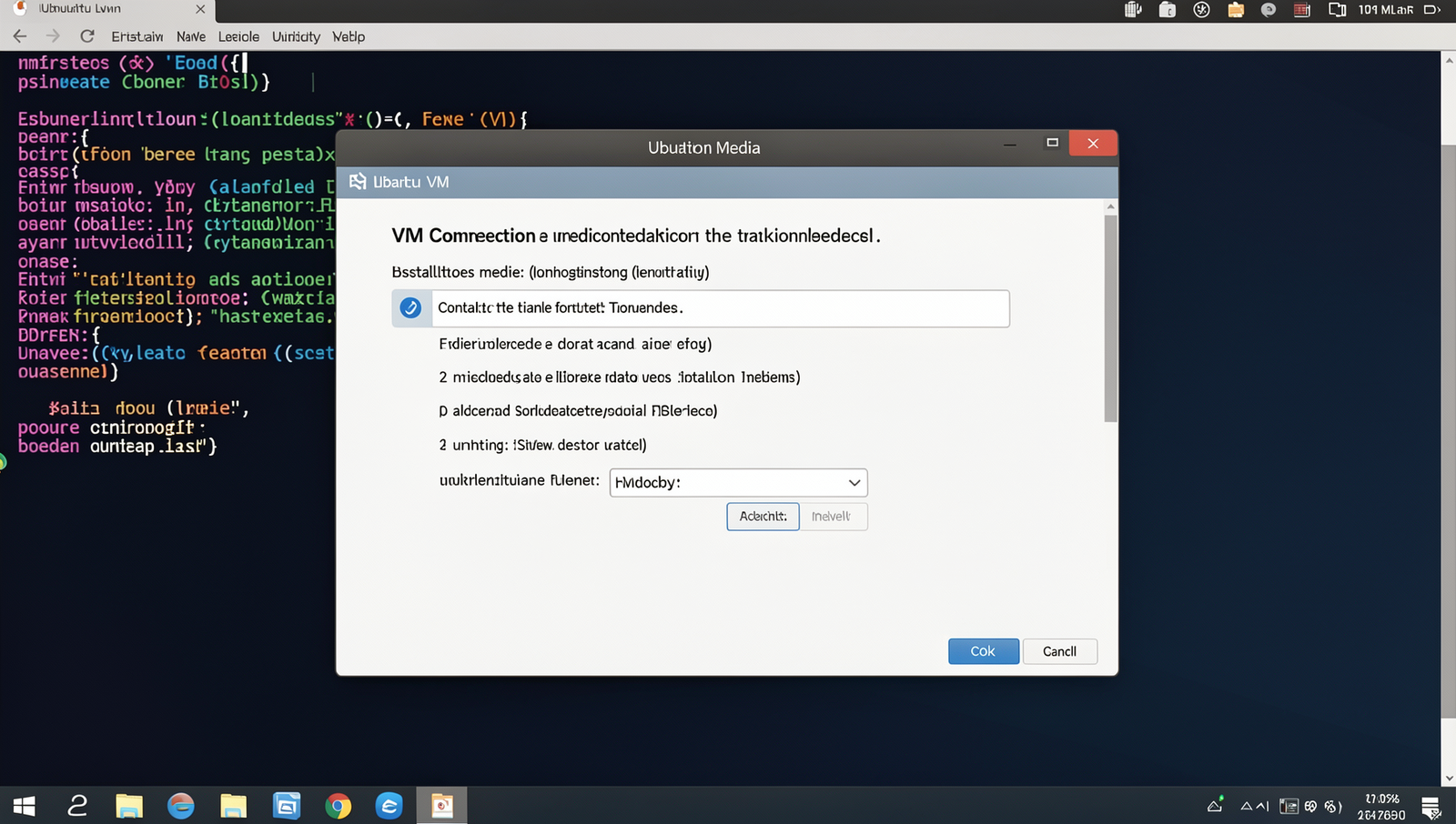
Task: Click the battery icon in top bar
Action: 1432,10
